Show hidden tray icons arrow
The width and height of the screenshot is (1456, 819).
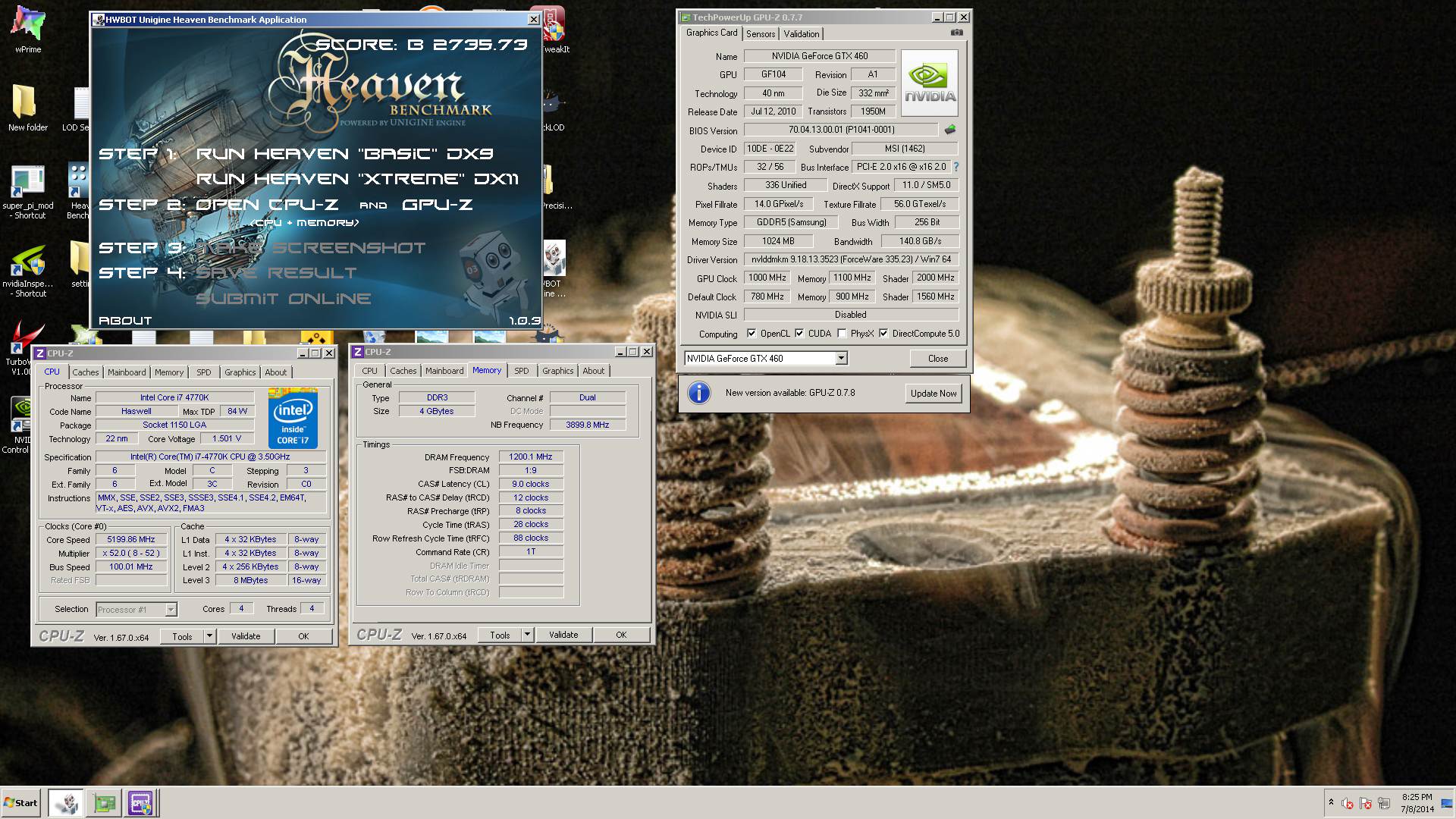pos(1330,803)
